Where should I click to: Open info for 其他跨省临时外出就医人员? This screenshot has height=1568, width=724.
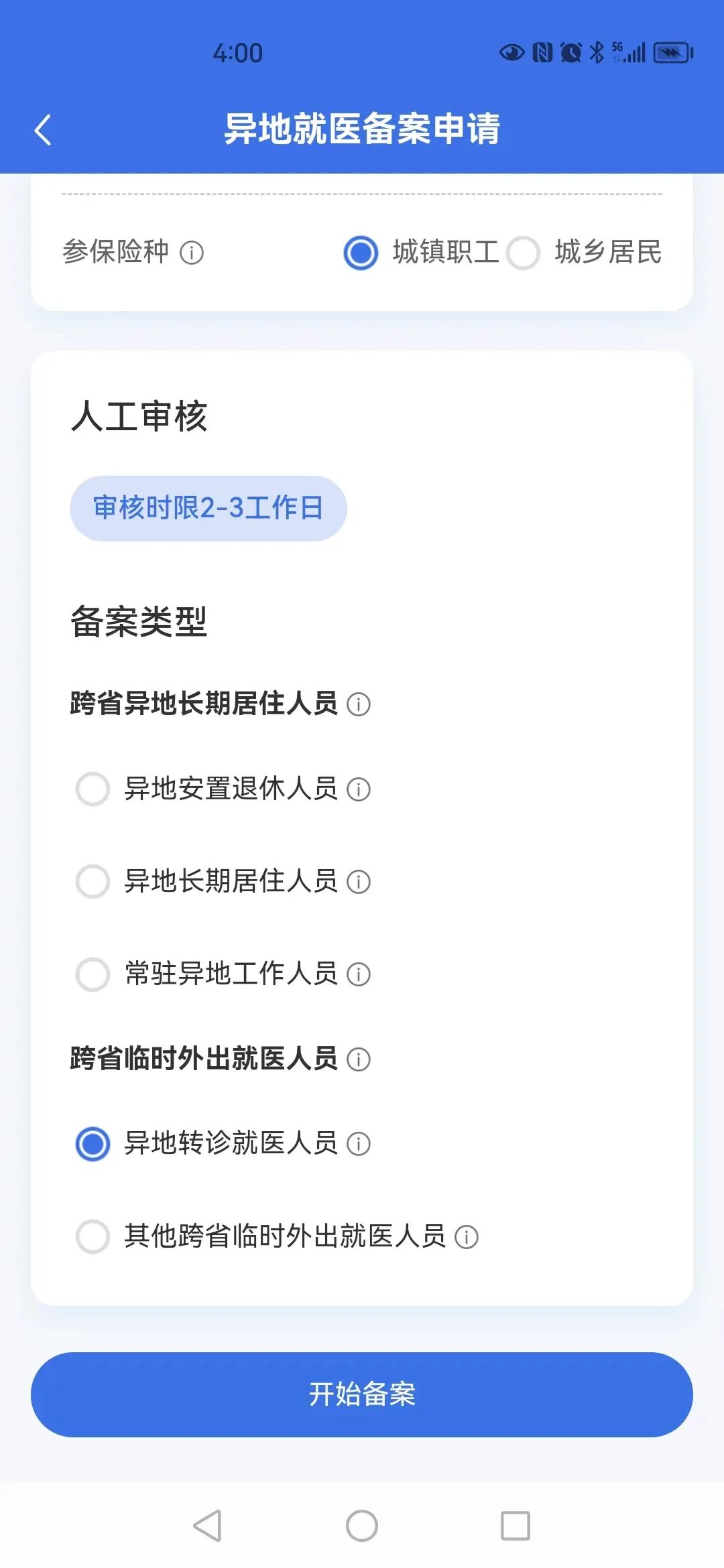[x=467, y=1237]
